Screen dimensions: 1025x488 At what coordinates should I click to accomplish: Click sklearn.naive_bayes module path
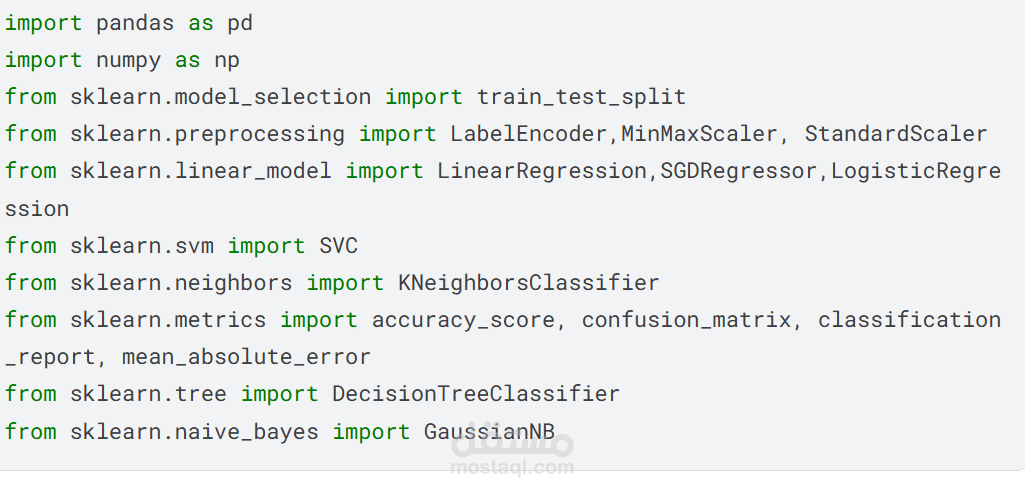coord(194,432)
